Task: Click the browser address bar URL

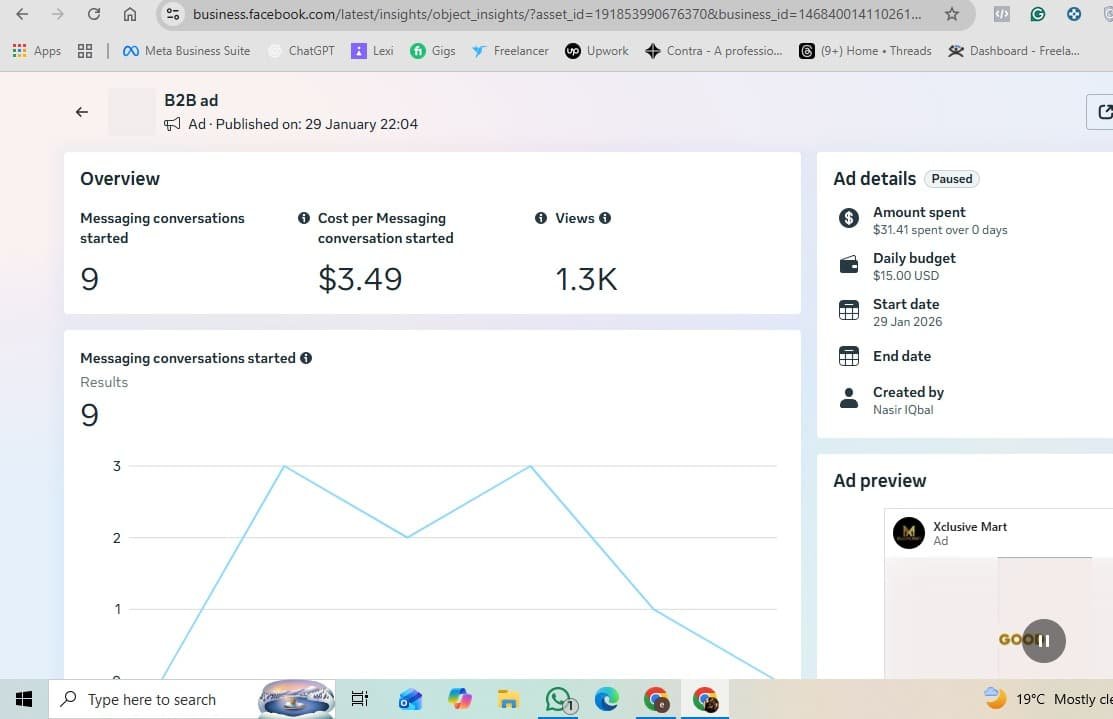Action: 557,14
